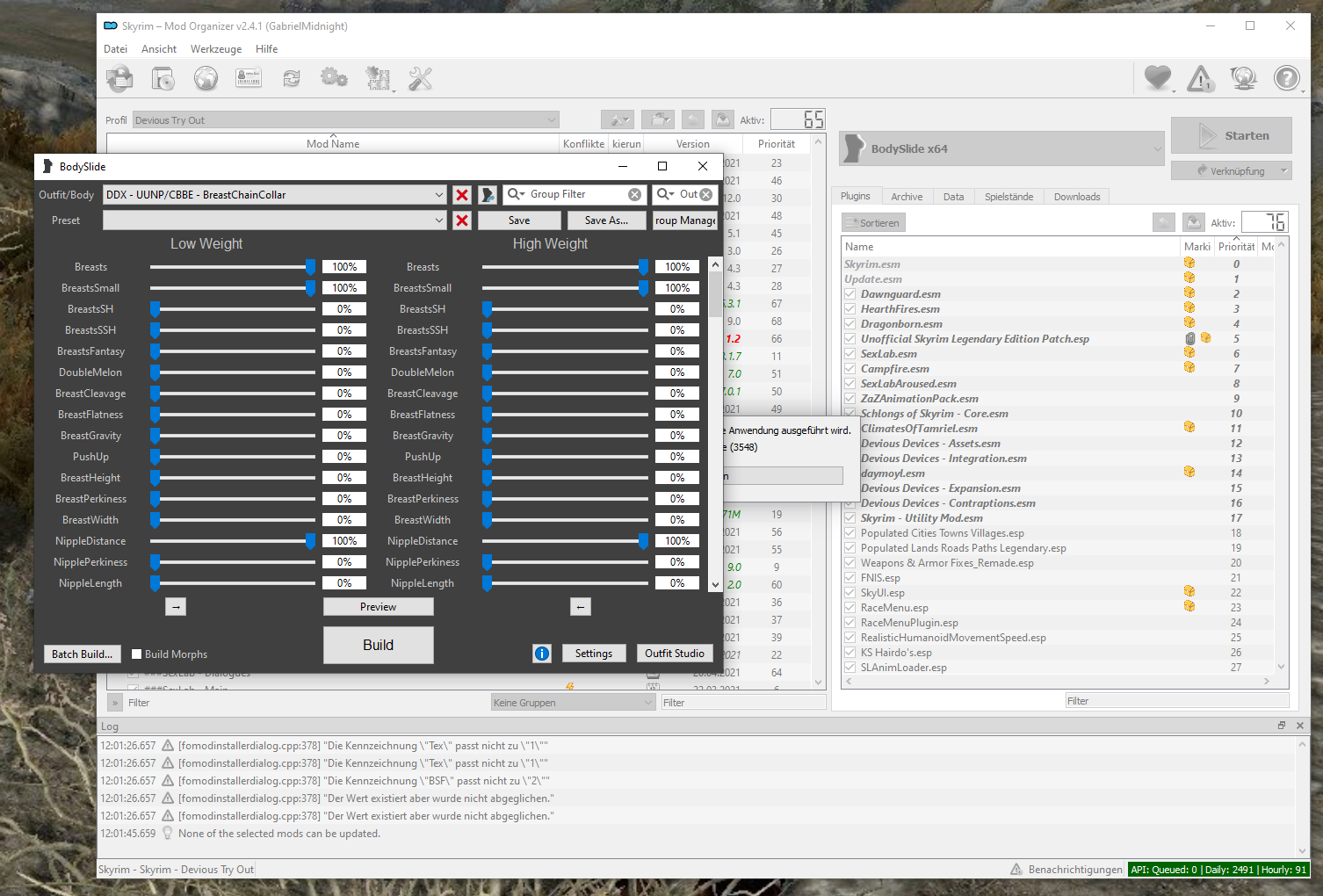Click the instance manager icon in toolbar
This screenshot has height=896, width=1323.
(x=119, y=79)
